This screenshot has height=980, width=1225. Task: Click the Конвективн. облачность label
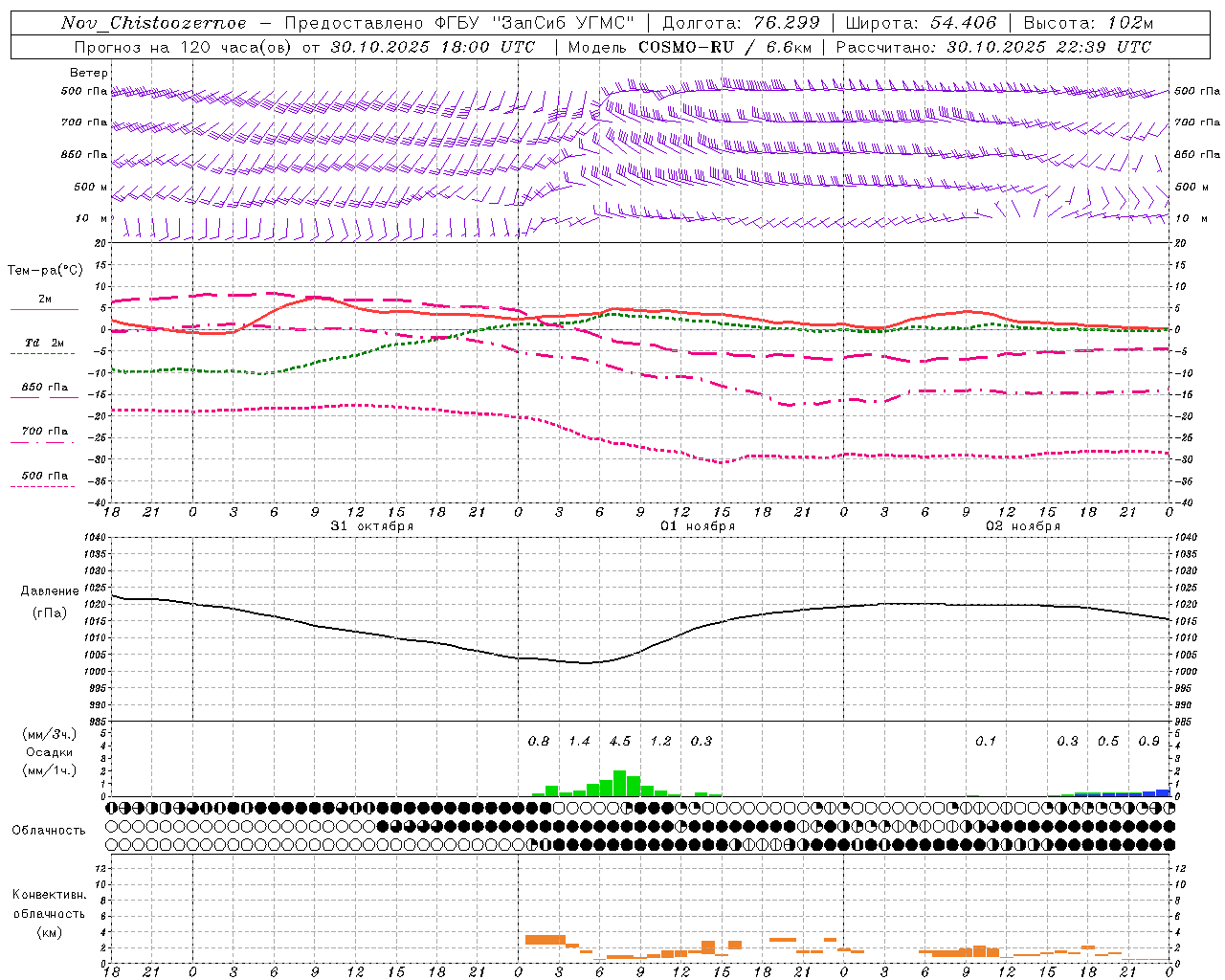(x=49, y=903)
